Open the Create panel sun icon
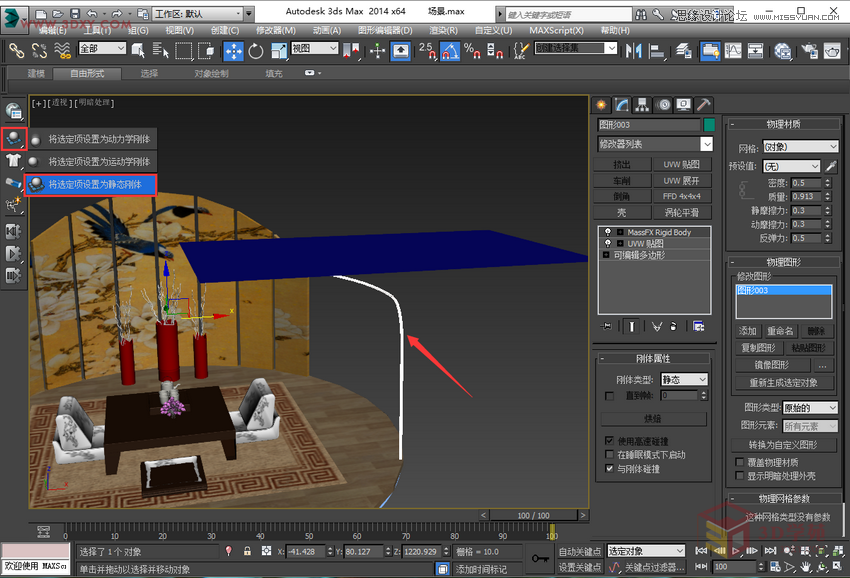The width and height of the screenshot is (850, 578). [600, 104]
